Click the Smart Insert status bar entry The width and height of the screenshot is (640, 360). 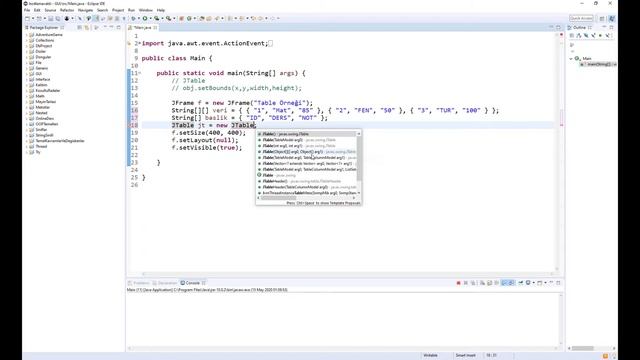point(465,356)
